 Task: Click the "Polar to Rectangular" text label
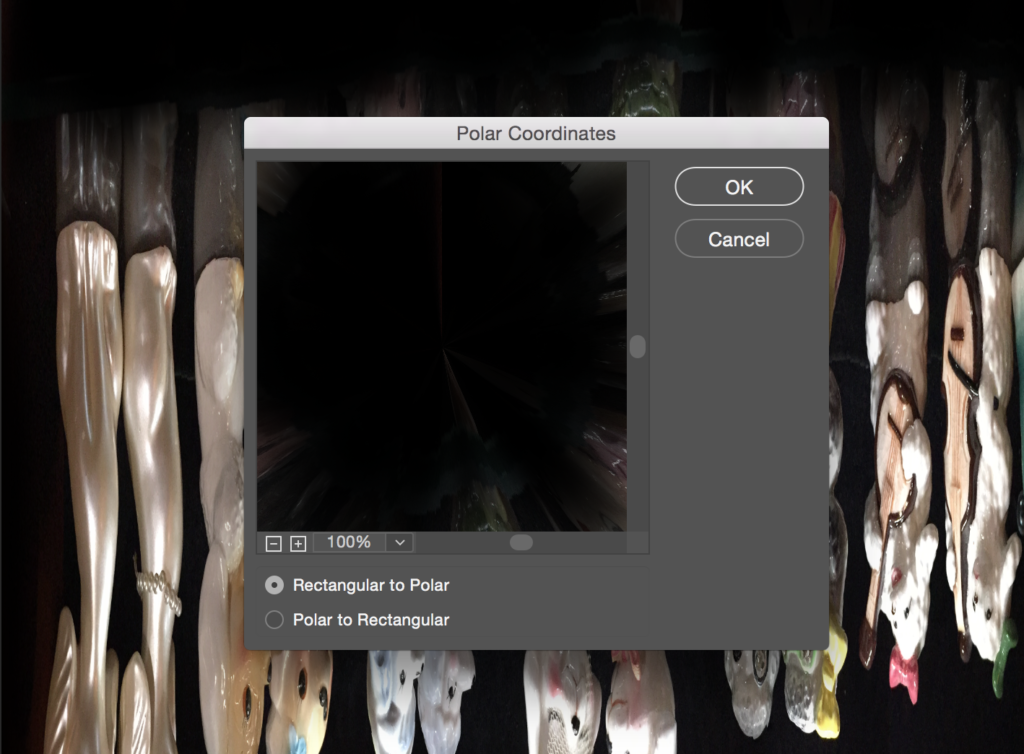[370, 620]
